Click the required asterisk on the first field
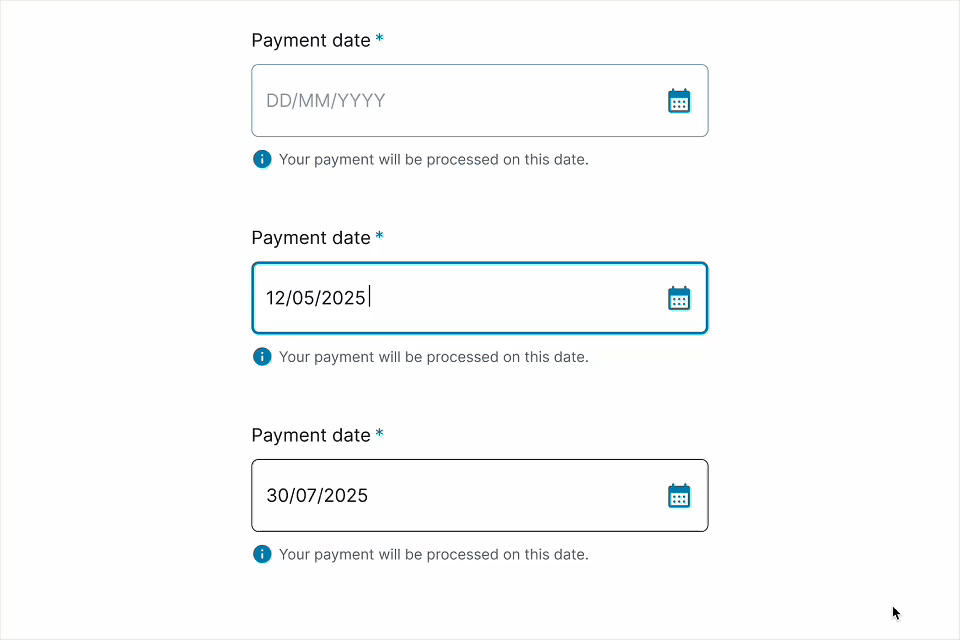The height and width of the screenshot is (640, 960). (x=379, y=38)
